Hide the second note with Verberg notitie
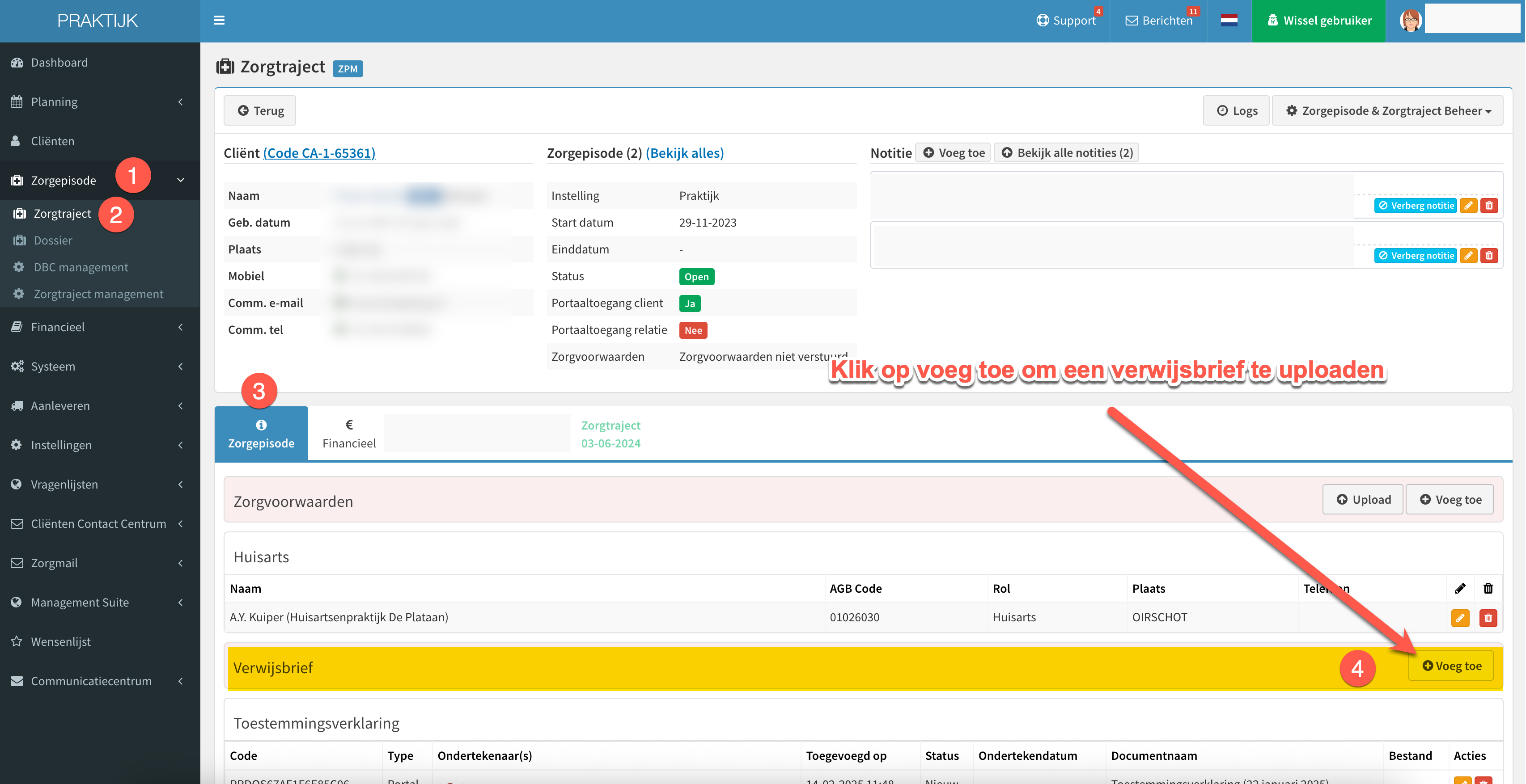Image resolution: width=1526 pixels, height=784 pixels. pyautogui.click(x=1415, y=256)
